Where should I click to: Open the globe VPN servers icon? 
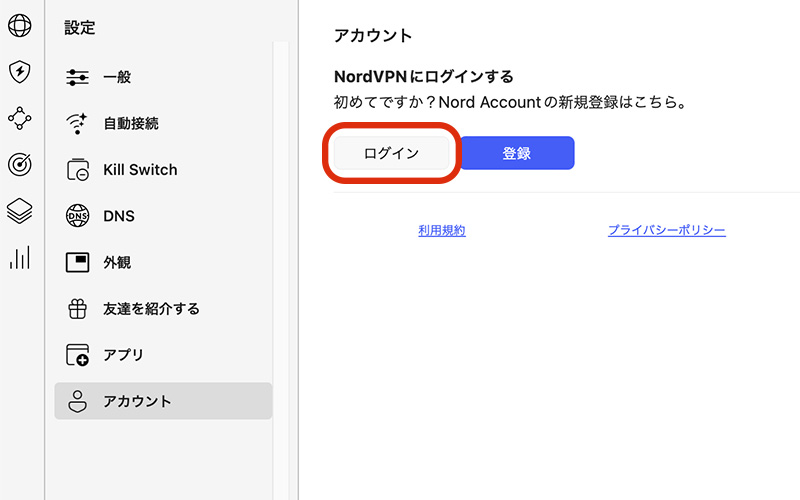click(19, 25)
